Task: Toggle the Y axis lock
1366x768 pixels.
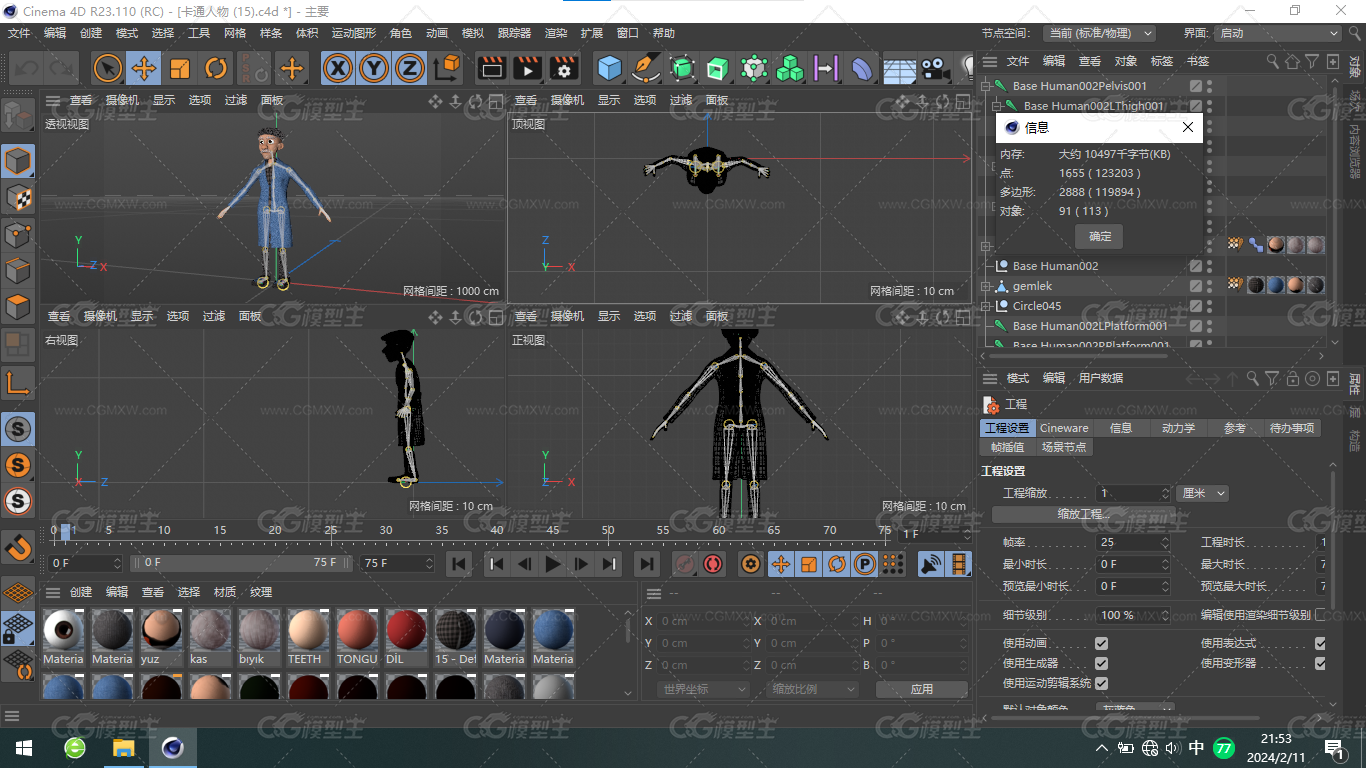Action: point(374,68)
